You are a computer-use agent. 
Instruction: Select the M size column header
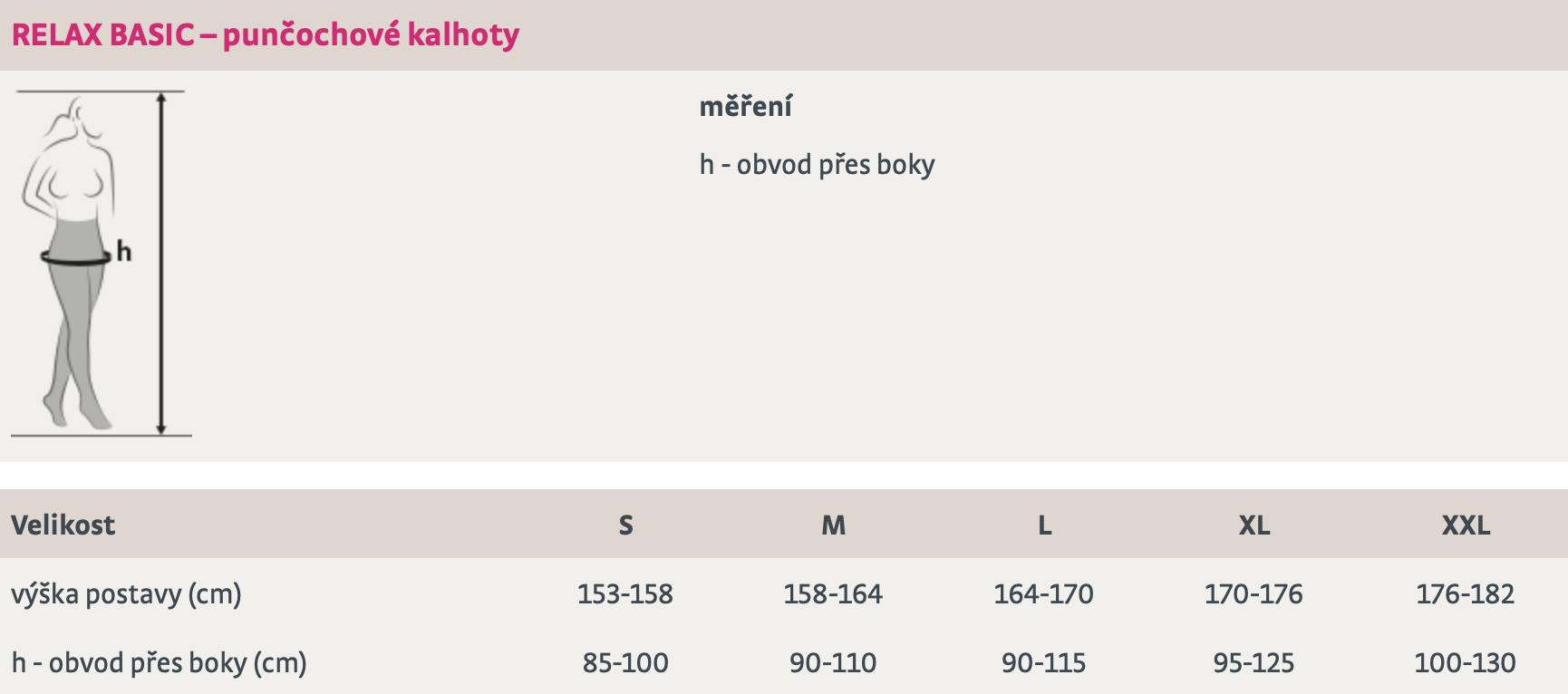[833, 525]
